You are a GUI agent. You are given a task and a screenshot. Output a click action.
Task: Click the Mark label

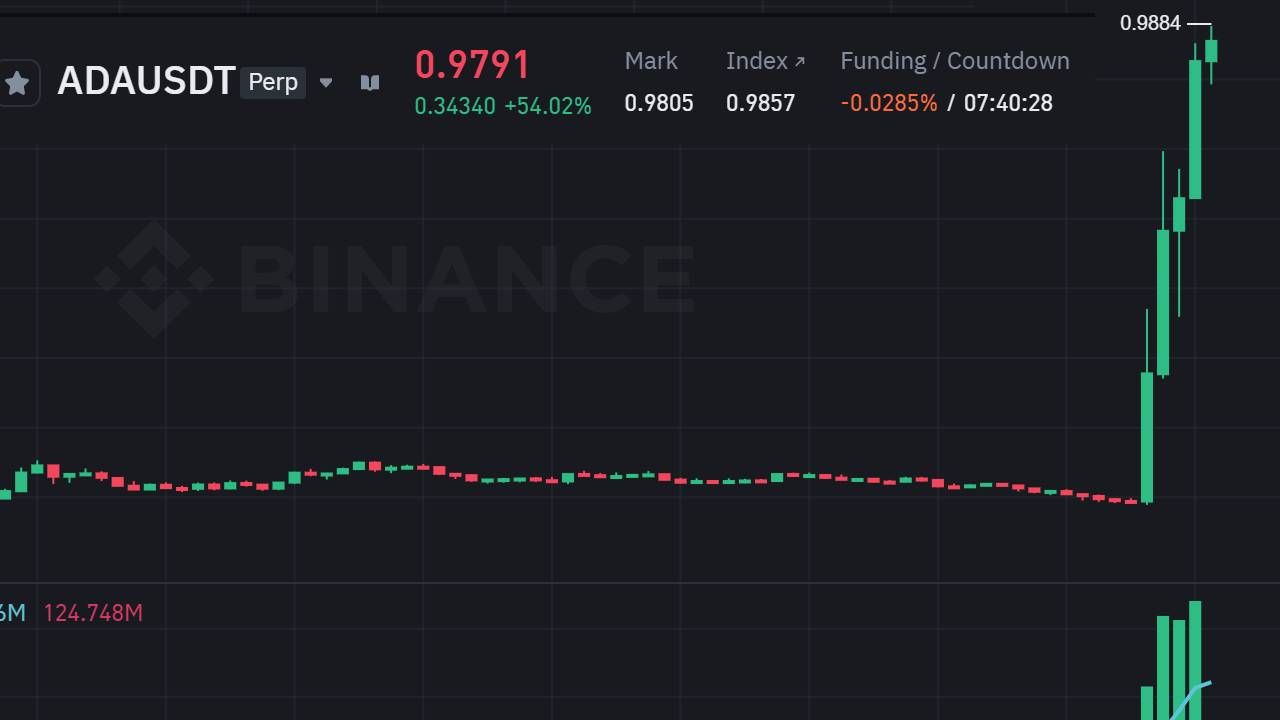click(651, 61)
